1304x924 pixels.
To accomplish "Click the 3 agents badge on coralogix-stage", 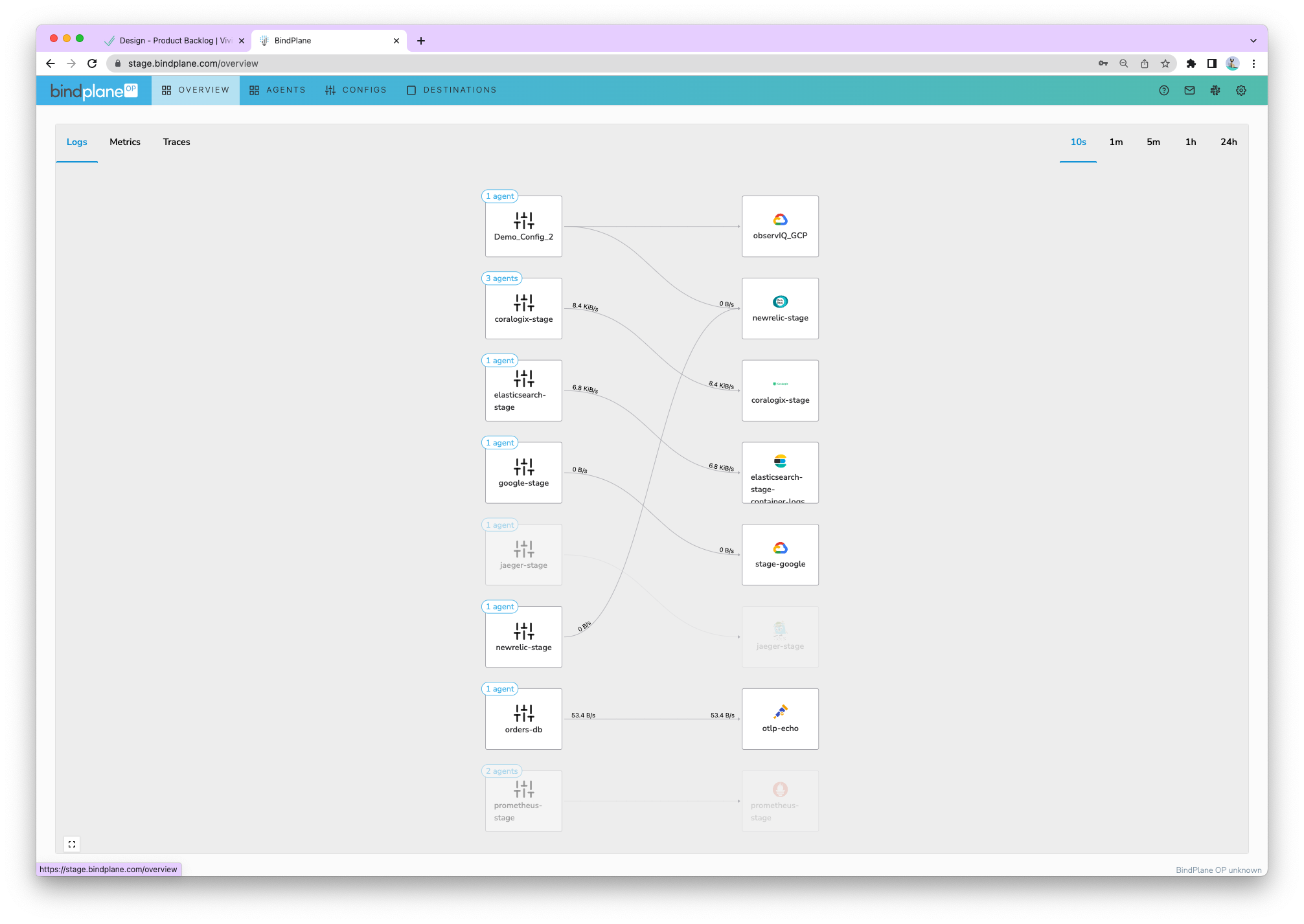I will click(502, 278).
